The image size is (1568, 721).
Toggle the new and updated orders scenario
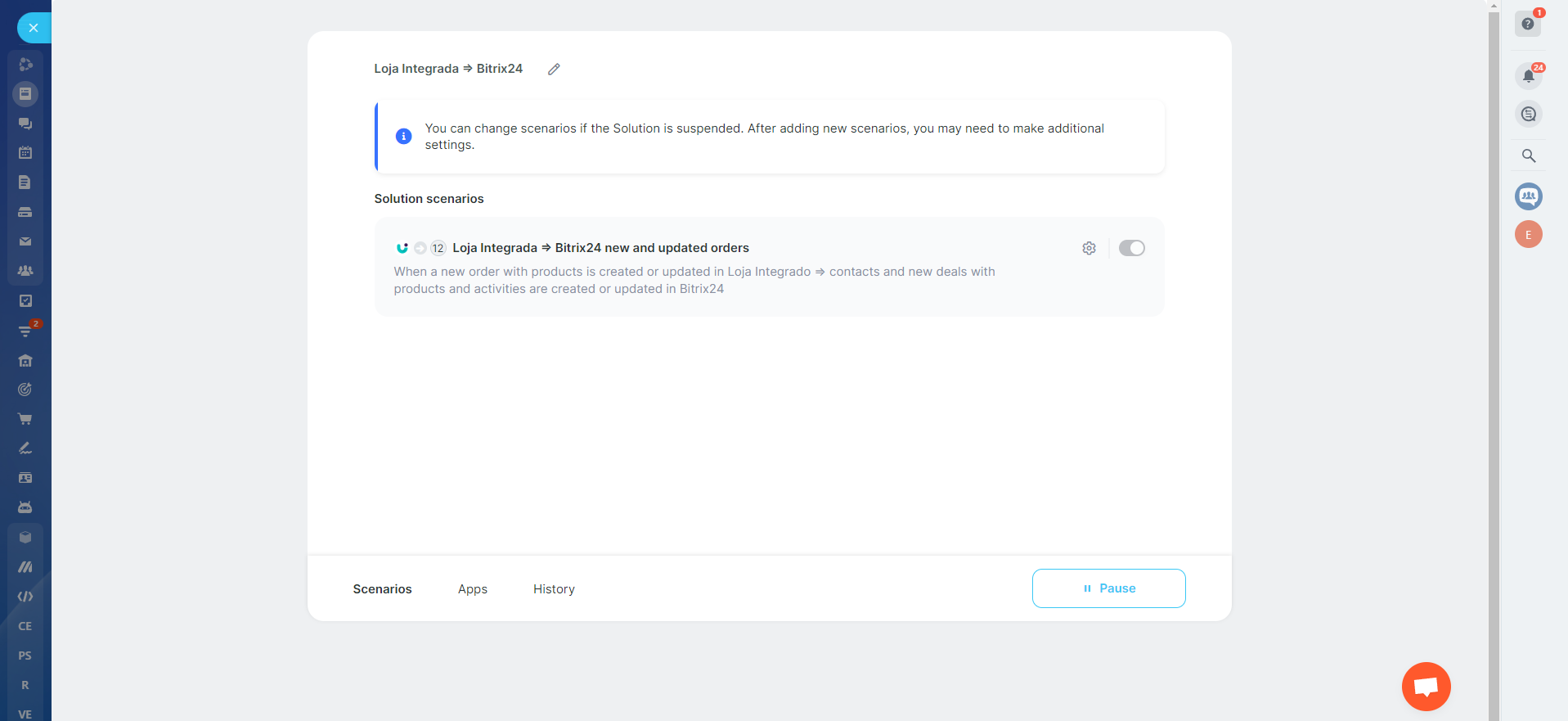[x=1131, y=248]
